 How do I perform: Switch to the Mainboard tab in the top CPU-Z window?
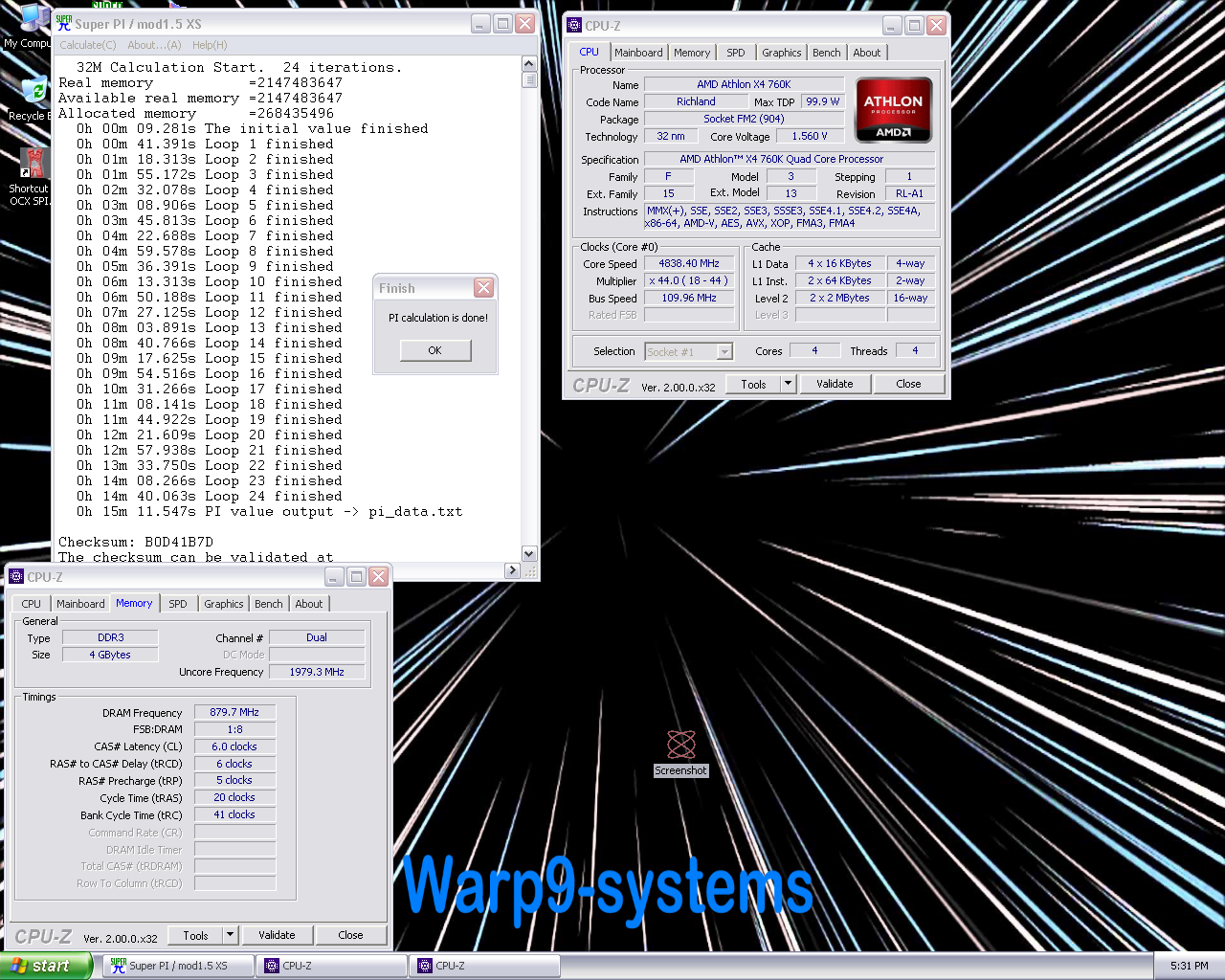point(638,53)
